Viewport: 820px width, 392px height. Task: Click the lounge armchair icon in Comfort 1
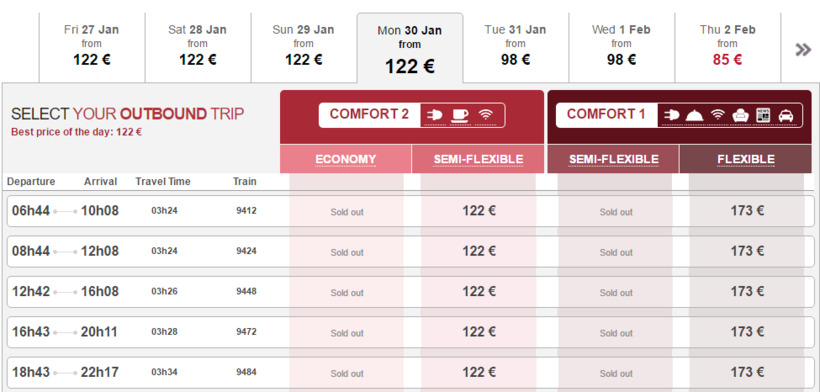pyautogui.click(x=741, y=116)
